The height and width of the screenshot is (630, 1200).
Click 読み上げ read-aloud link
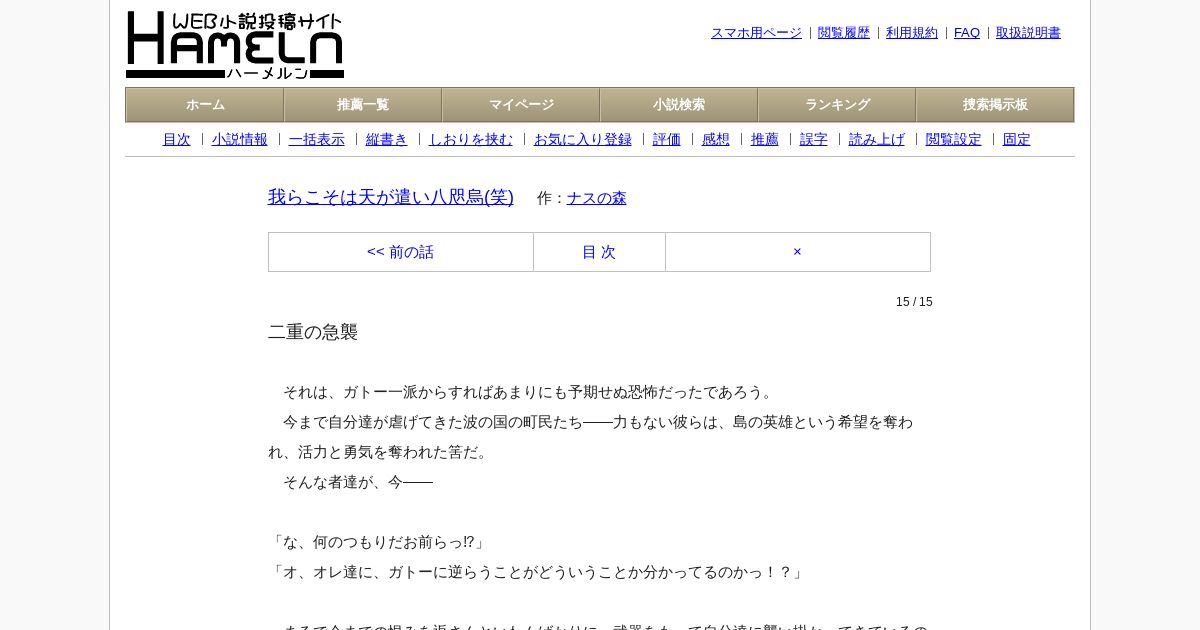[877, 140]
